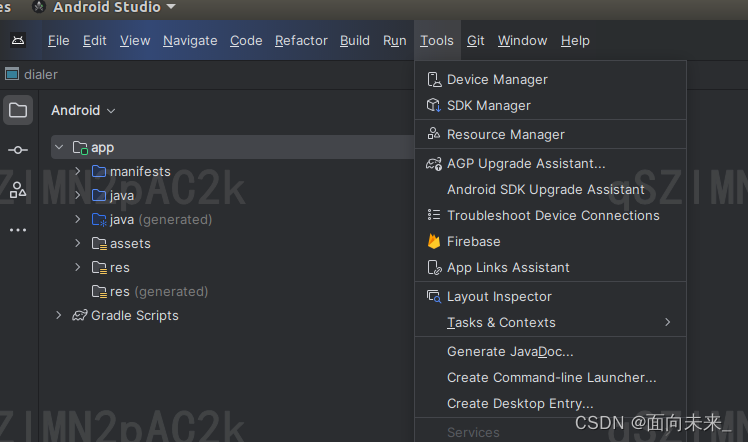Open the Navigate menu
Viewport: 748px width, 442px height.
(x=190, y=41)
